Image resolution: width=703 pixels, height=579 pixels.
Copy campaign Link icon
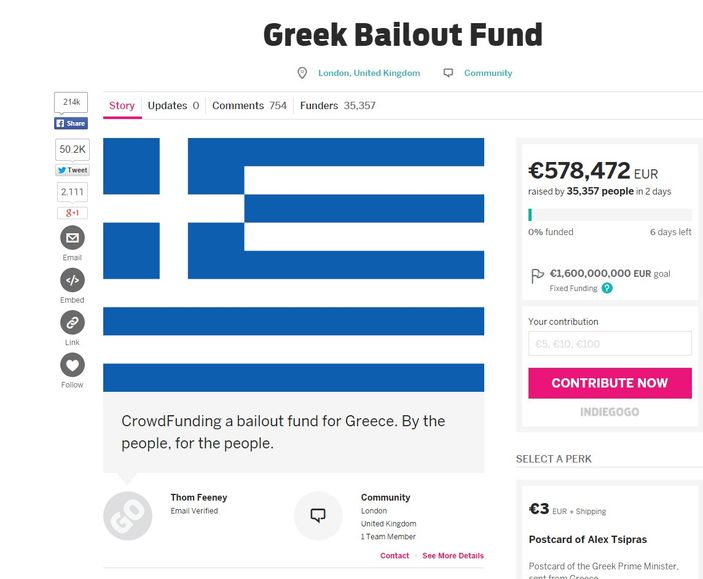72,322
